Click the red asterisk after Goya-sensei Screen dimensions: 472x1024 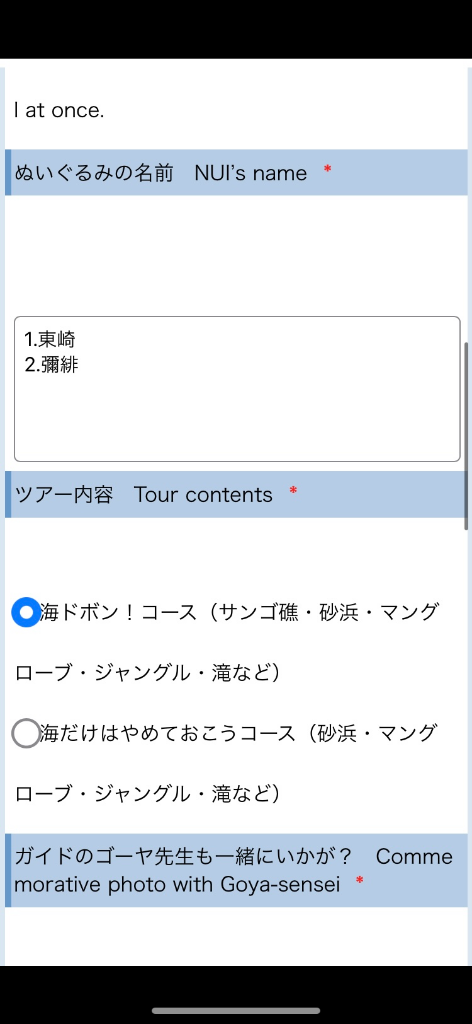(359, 882)
